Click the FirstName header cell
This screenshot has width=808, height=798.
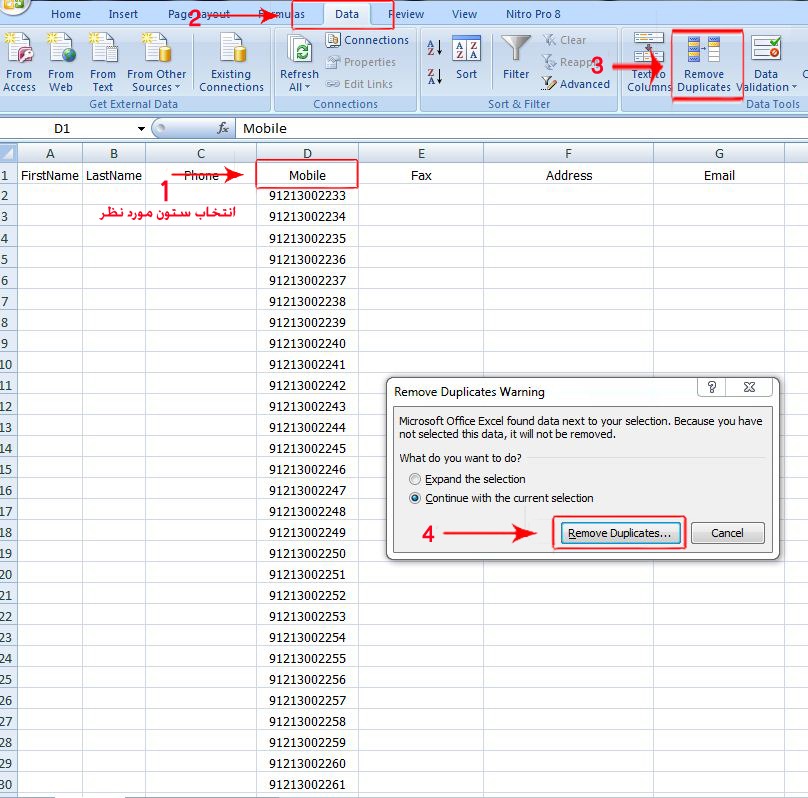(50, 175)
